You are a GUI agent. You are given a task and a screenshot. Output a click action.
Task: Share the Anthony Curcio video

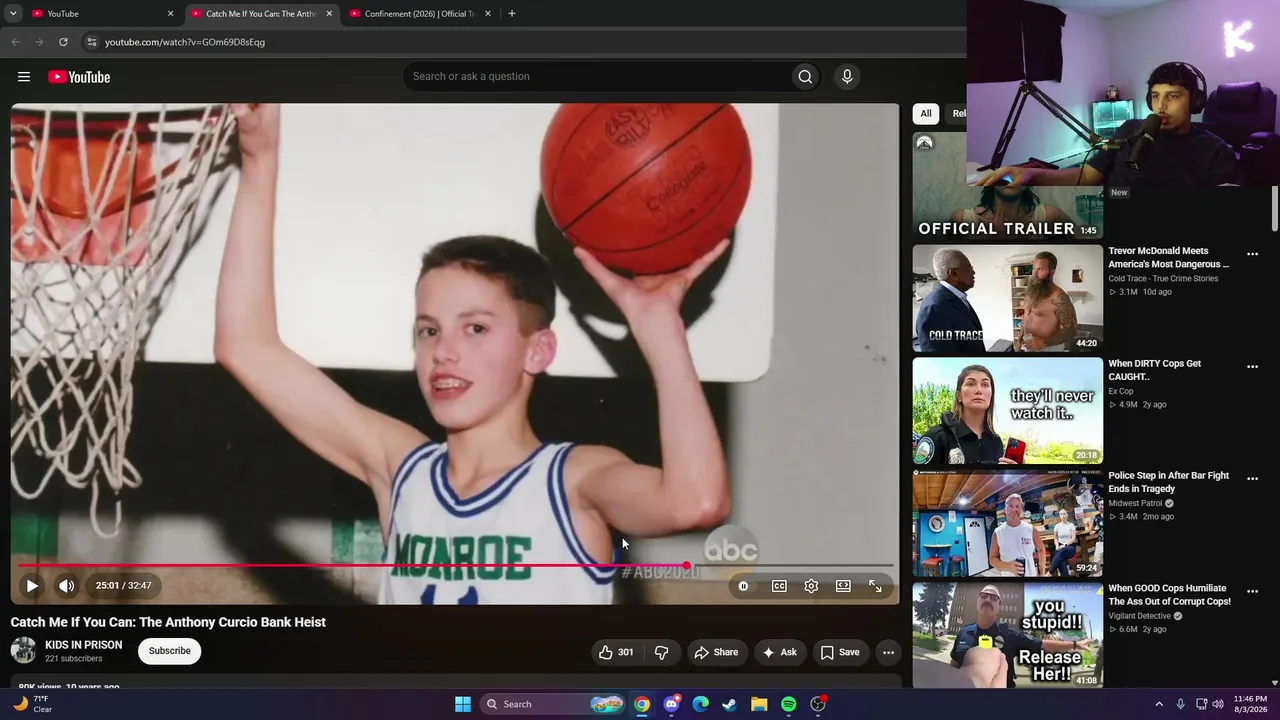click(716, 652)
